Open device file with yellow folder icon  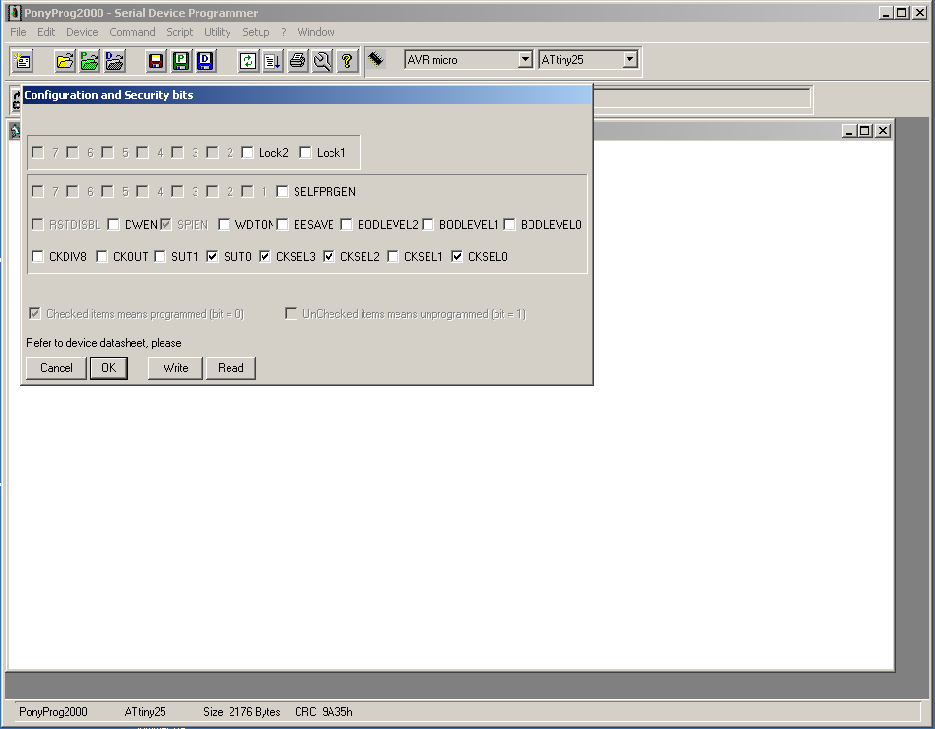point(65,61)
